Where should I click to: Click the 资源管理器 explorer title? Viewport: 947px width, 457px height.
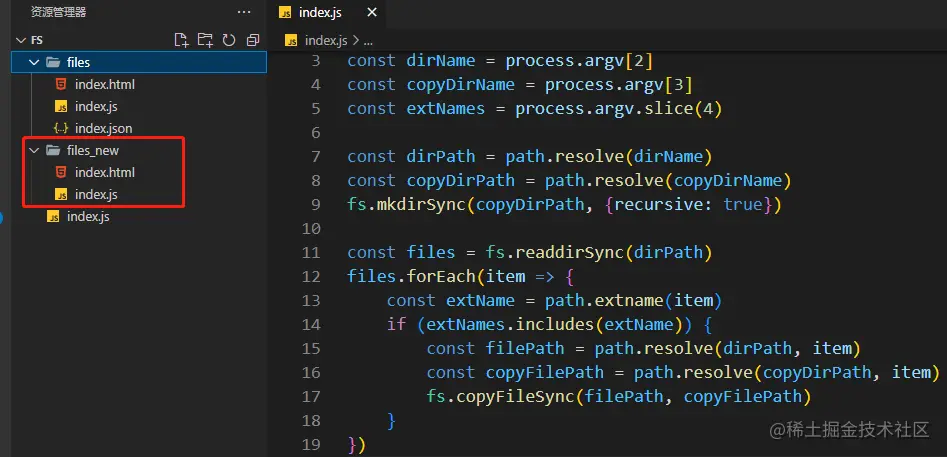pyautogui.click(x=59, y=11)
